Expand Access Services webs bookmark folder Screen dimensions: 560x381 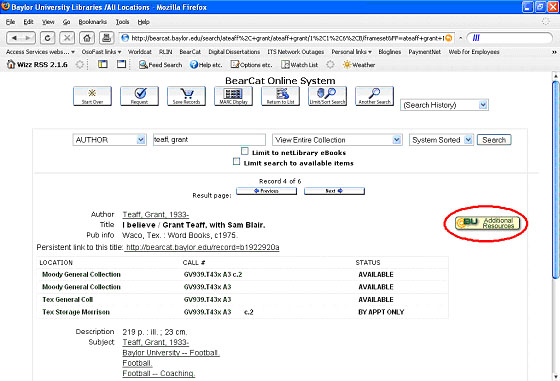[40, 52]
